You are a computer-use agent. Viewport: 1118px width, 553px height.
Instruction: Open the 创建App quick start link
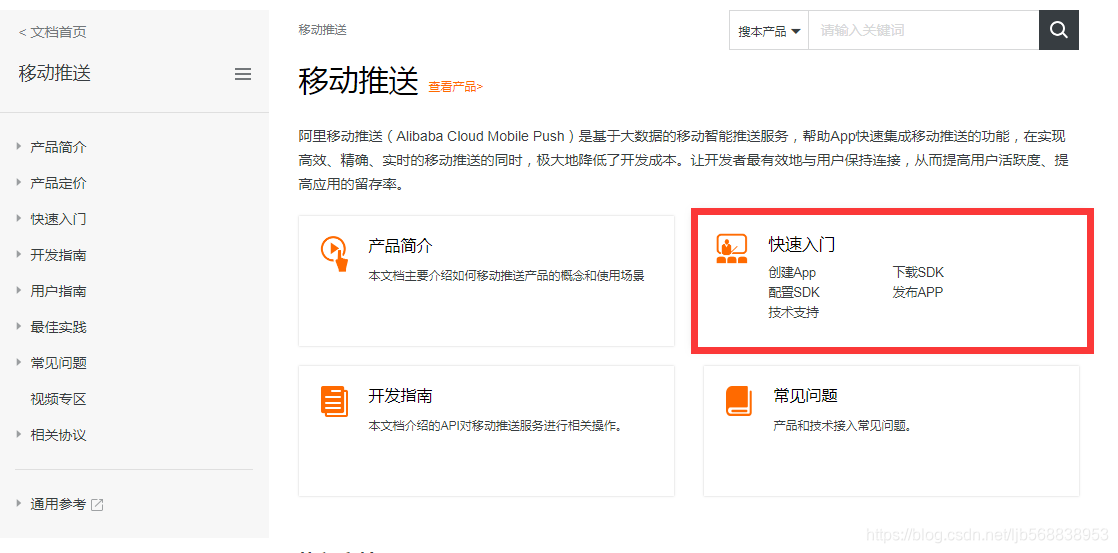[x=792, y=272]
